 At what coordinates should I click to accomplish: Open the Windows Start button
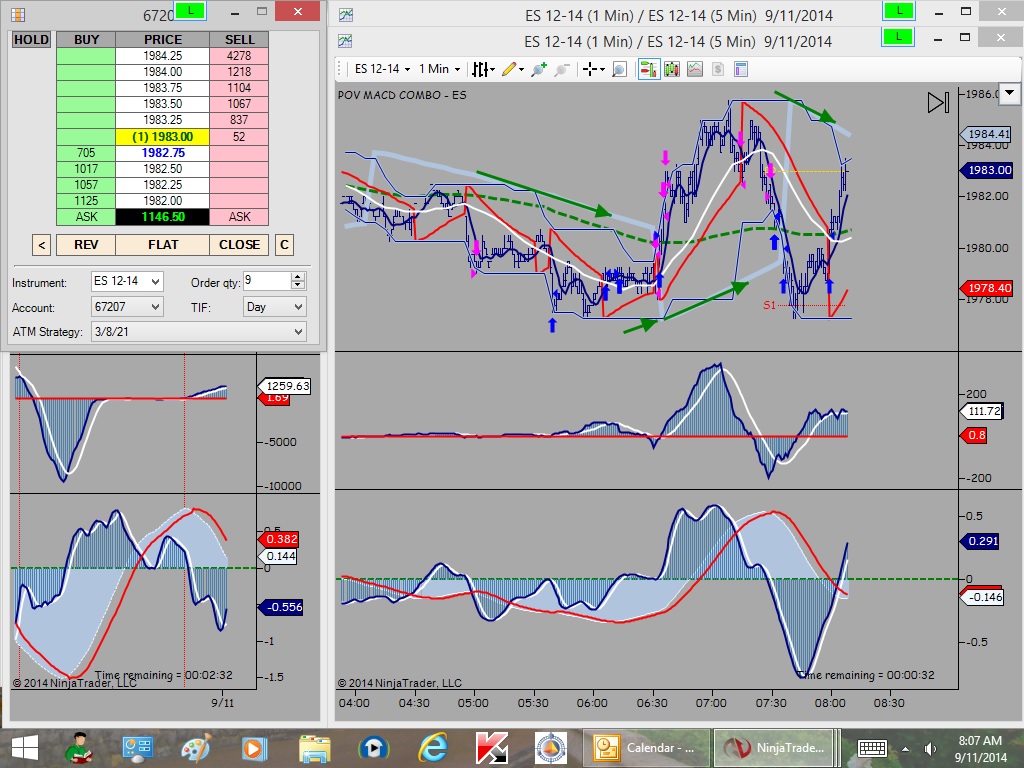24,748
